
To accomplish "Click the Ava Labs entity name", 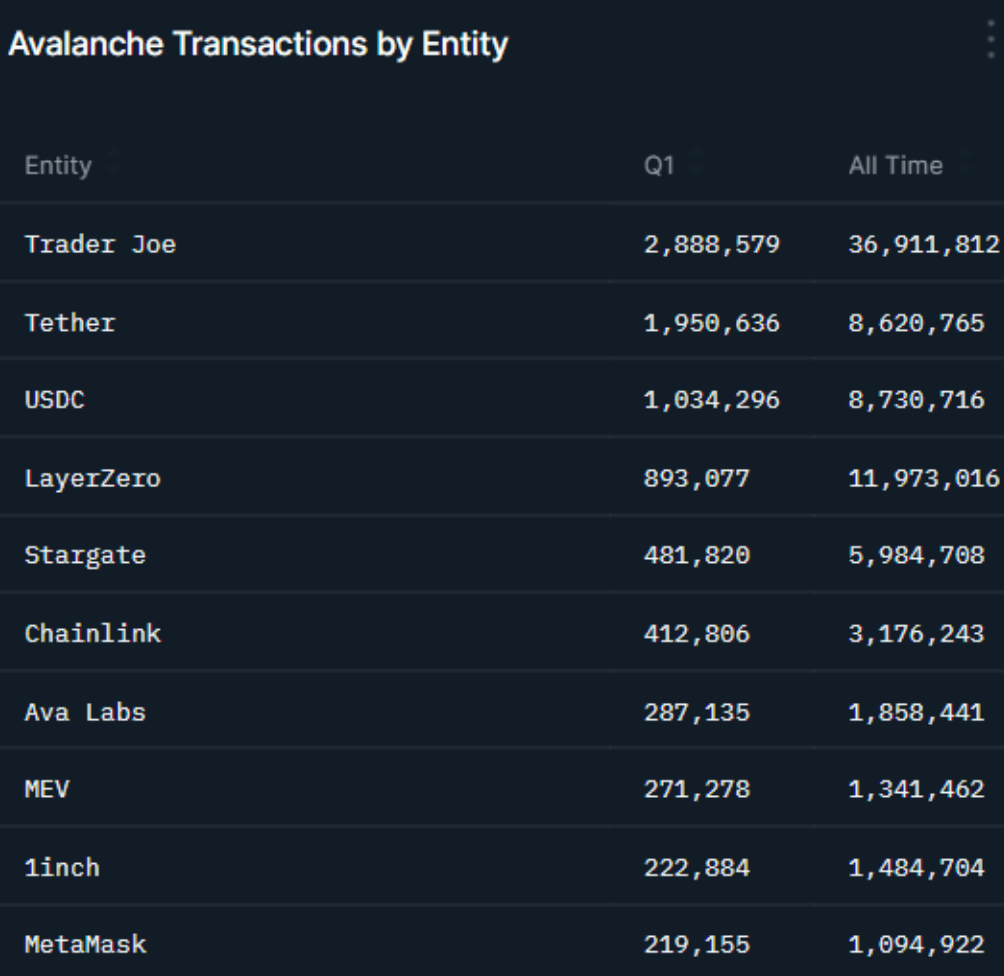I will [x=85, y=712].
